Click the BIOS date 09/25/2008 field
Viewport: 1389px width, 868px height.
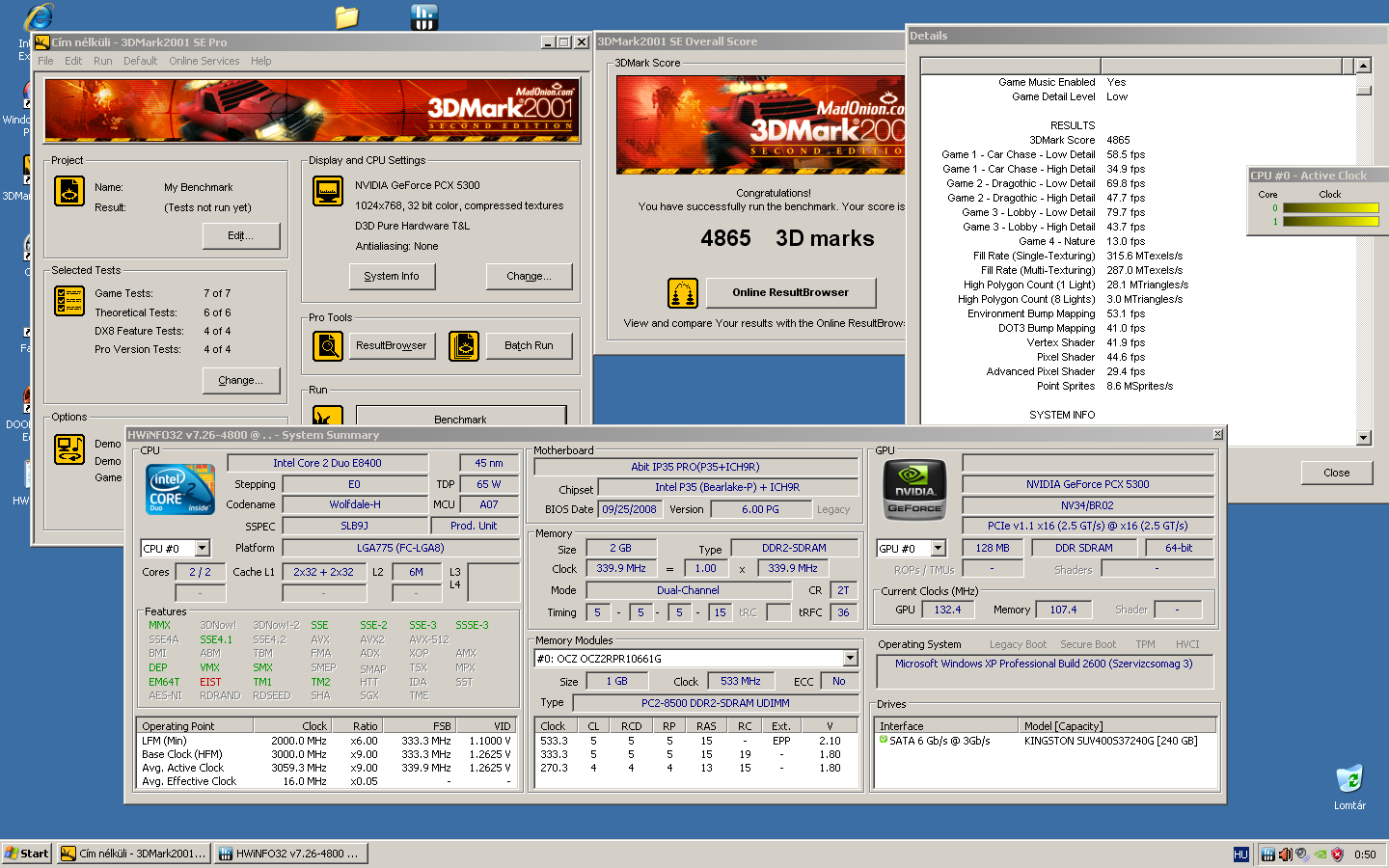pos(629,509)
